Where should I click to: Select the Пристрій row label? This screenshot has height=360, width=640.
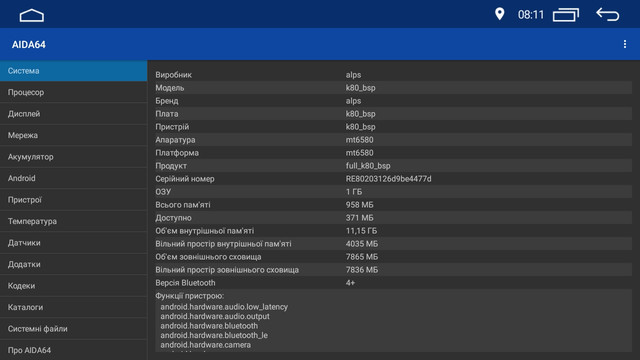tap(172, 127)
